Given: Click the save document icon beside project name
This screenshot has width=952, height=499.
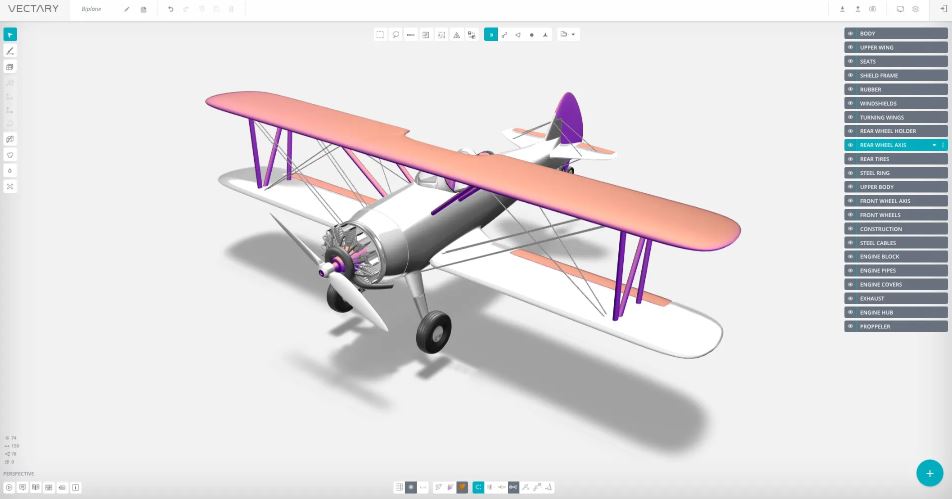Looking at the screenshot, I should (x=143, y=9).
